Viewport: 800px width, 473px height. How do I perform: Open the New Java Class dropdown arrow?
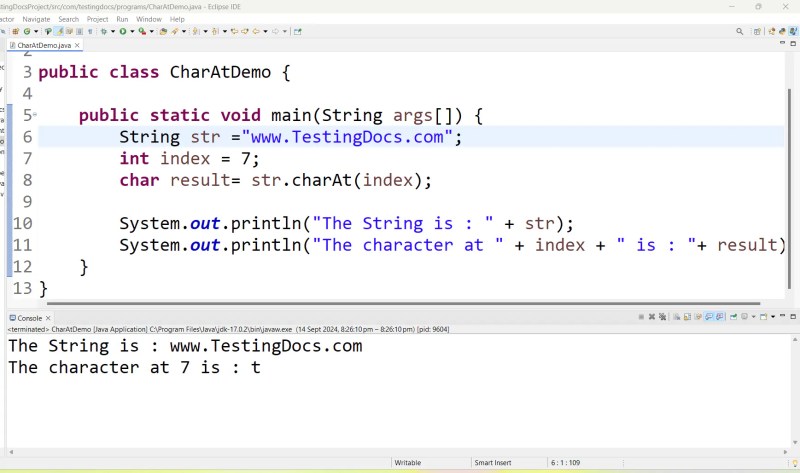(x=36, y=32)
